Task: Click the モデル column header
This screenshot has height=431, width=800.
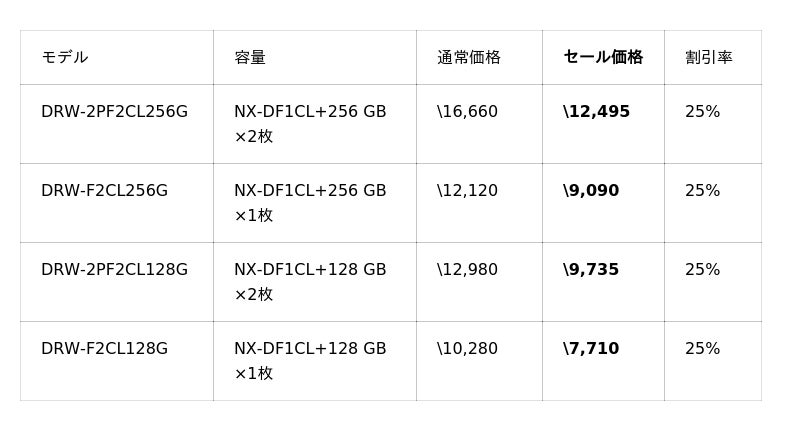Action: pos(65,58)
